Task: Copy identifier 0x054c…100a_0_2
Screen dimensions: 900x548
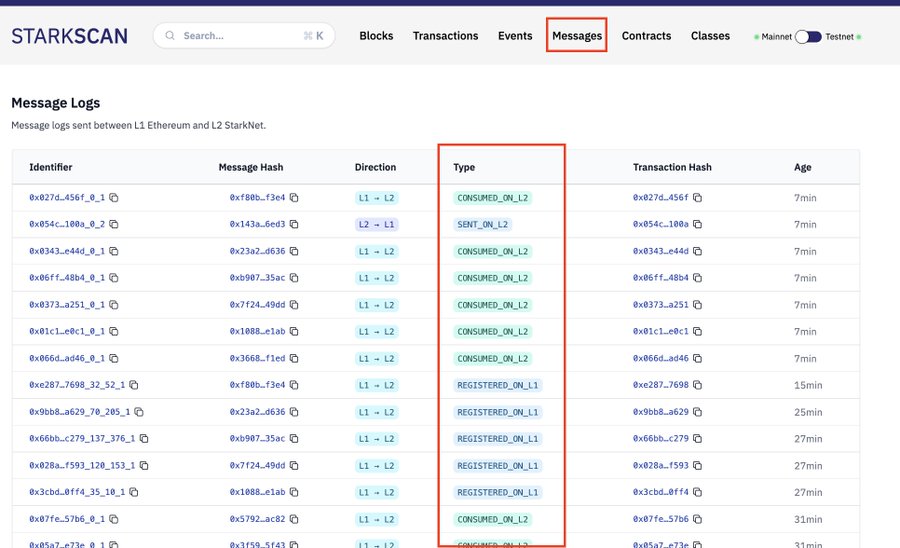Action: (x=114, y=224)
